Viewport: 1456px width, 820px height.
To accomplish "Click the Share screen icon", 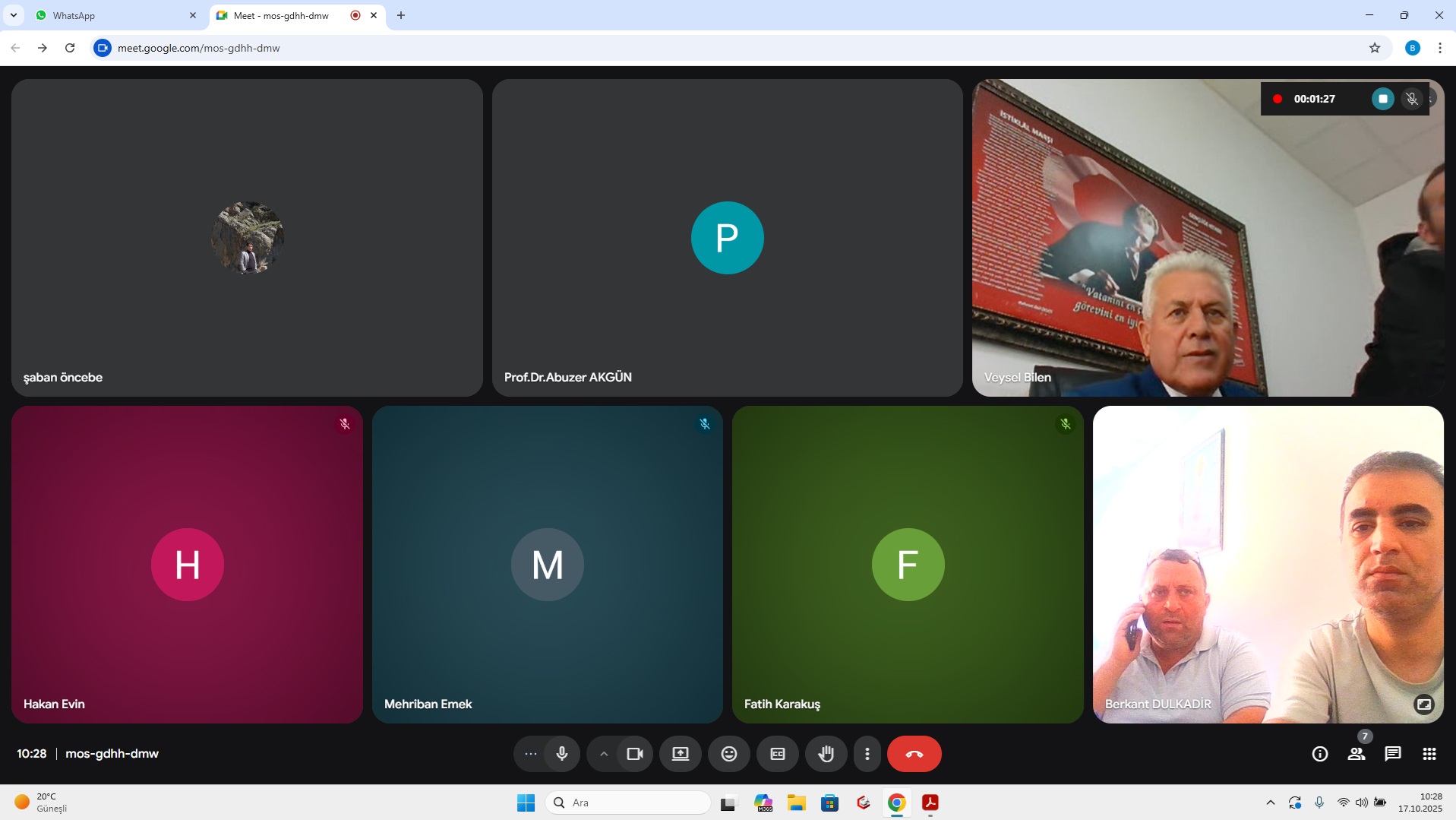I will point(681,754).
